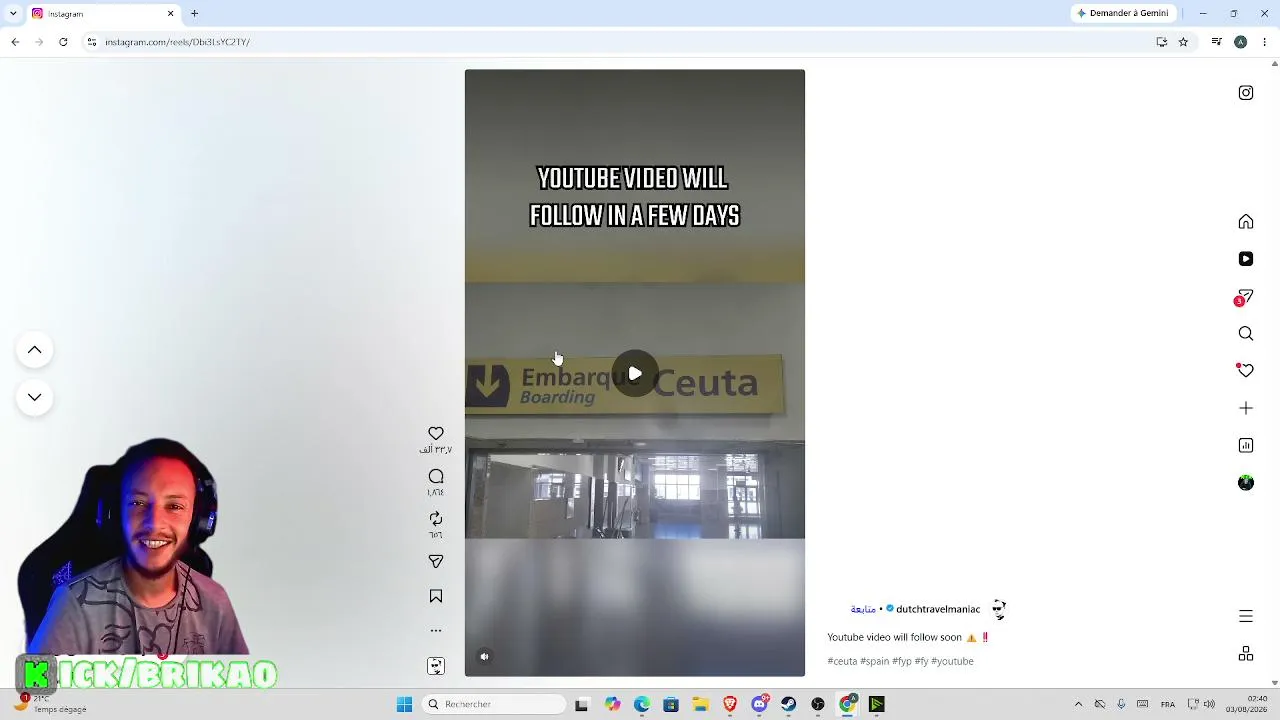Open the #spain hashtag
Screen dimensions: 1280x720
click(875, 661)
